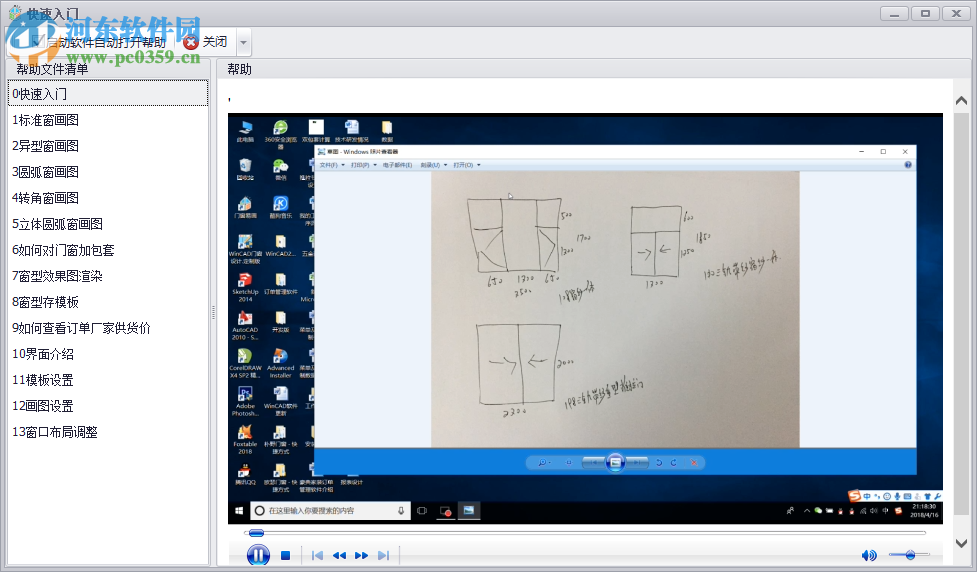The width and height of the screenshot is (977, 572).
Task: Open 1标准窗画图 help topic
Action: click(x=108, y=120)
